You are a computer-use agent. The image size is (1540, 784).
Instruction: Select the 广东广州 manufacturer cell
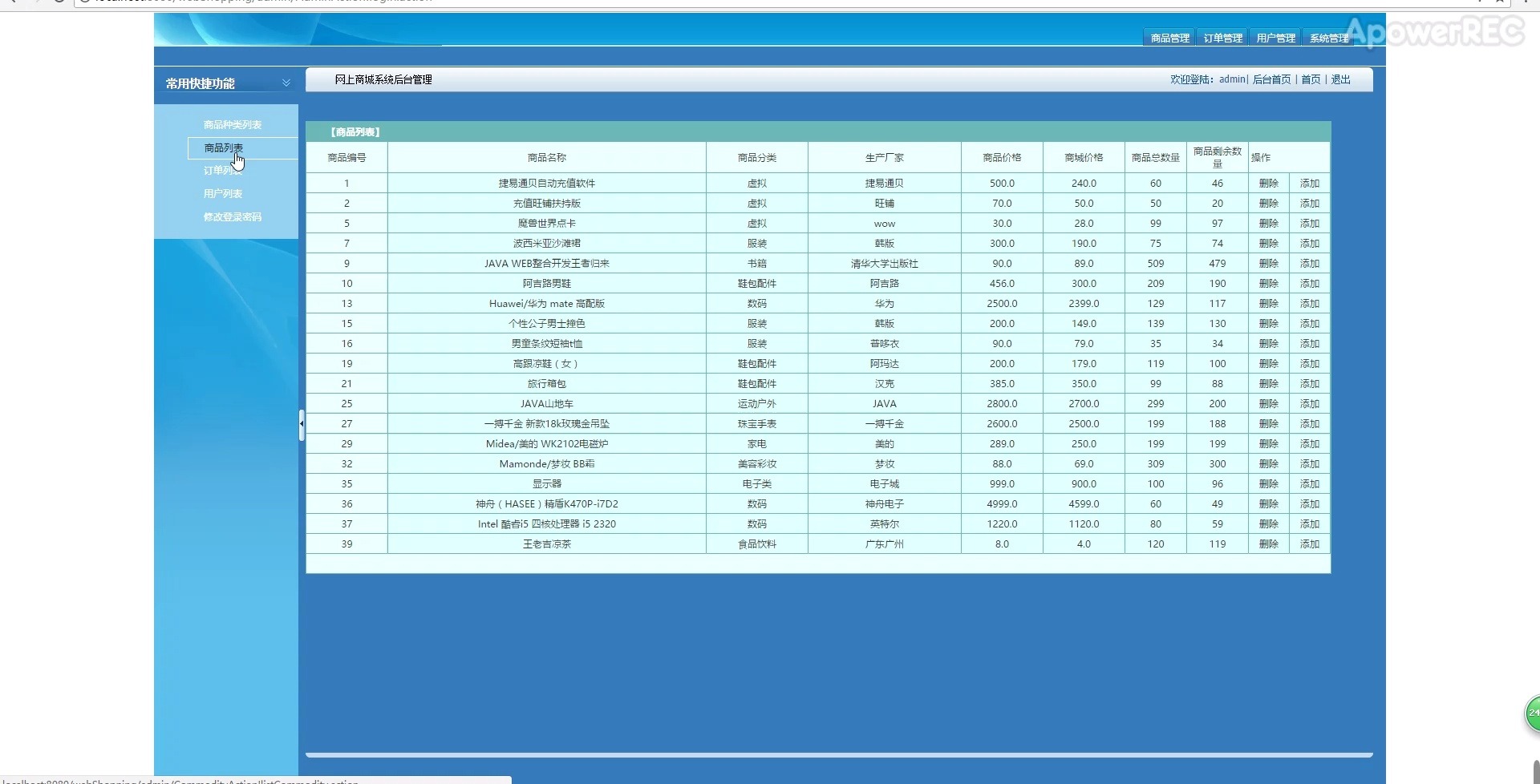click(885, 544)
